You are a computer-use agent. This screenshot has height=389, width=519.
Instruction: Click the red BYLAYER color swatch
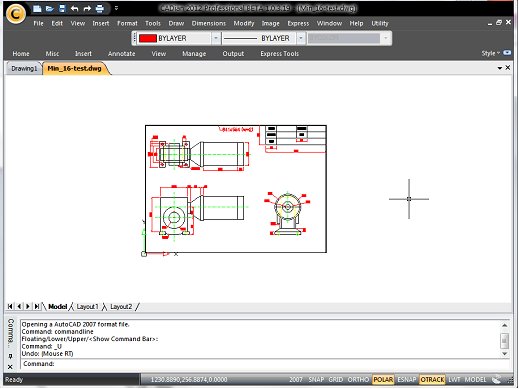coord(147,38)
